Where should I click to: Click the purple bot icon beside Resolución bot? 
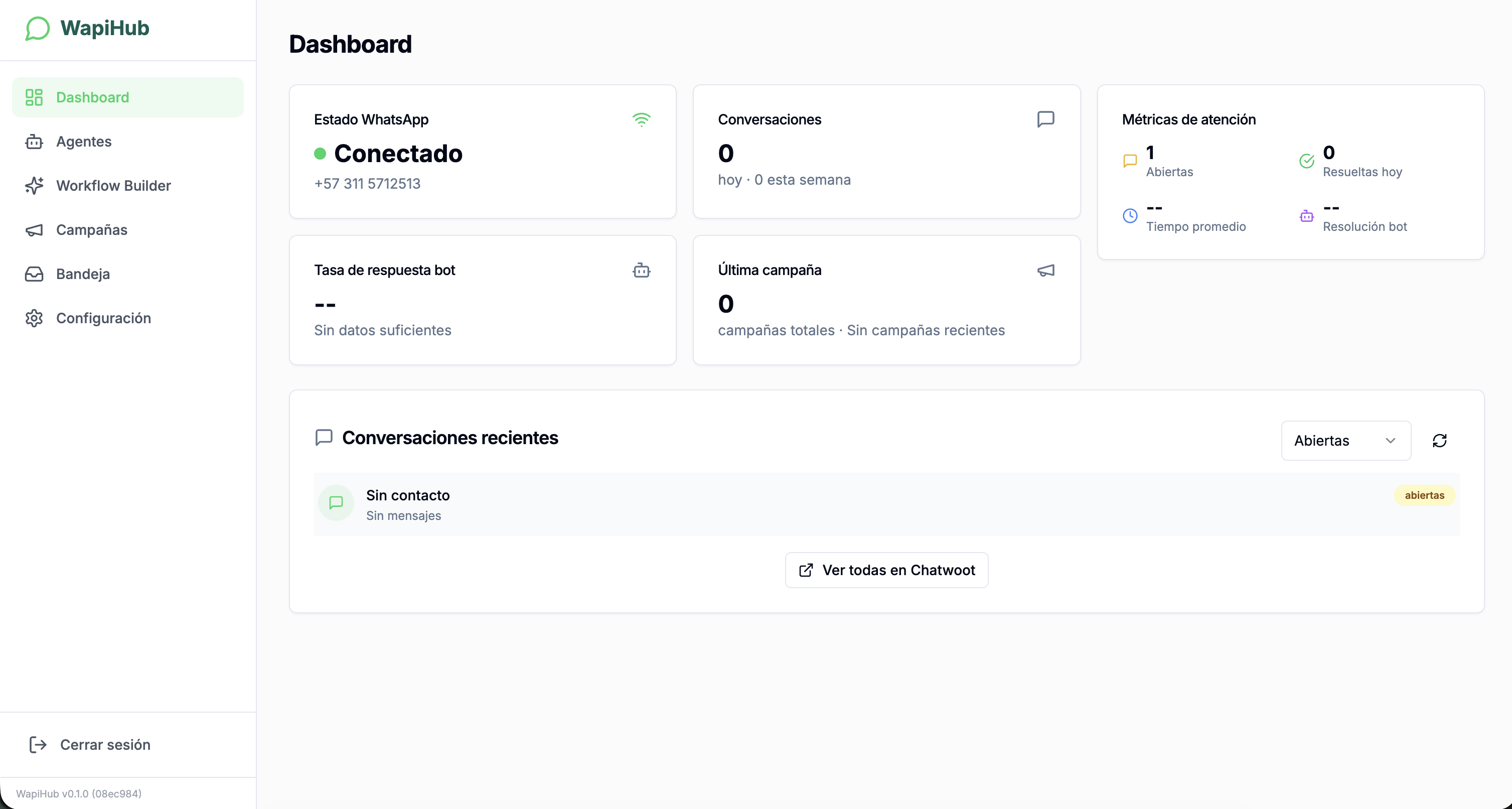1306,216
